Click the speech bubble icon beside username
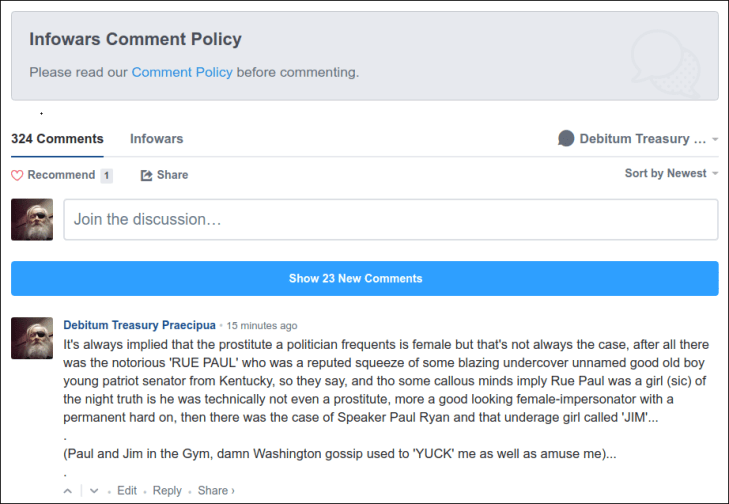The image size is (729, 504). (x=566, y=139)
